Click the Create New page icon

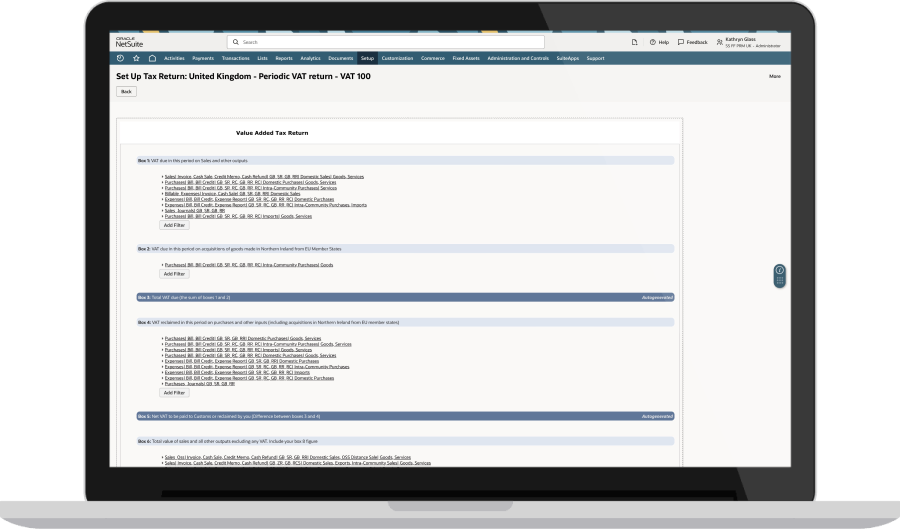coord(634,42)
